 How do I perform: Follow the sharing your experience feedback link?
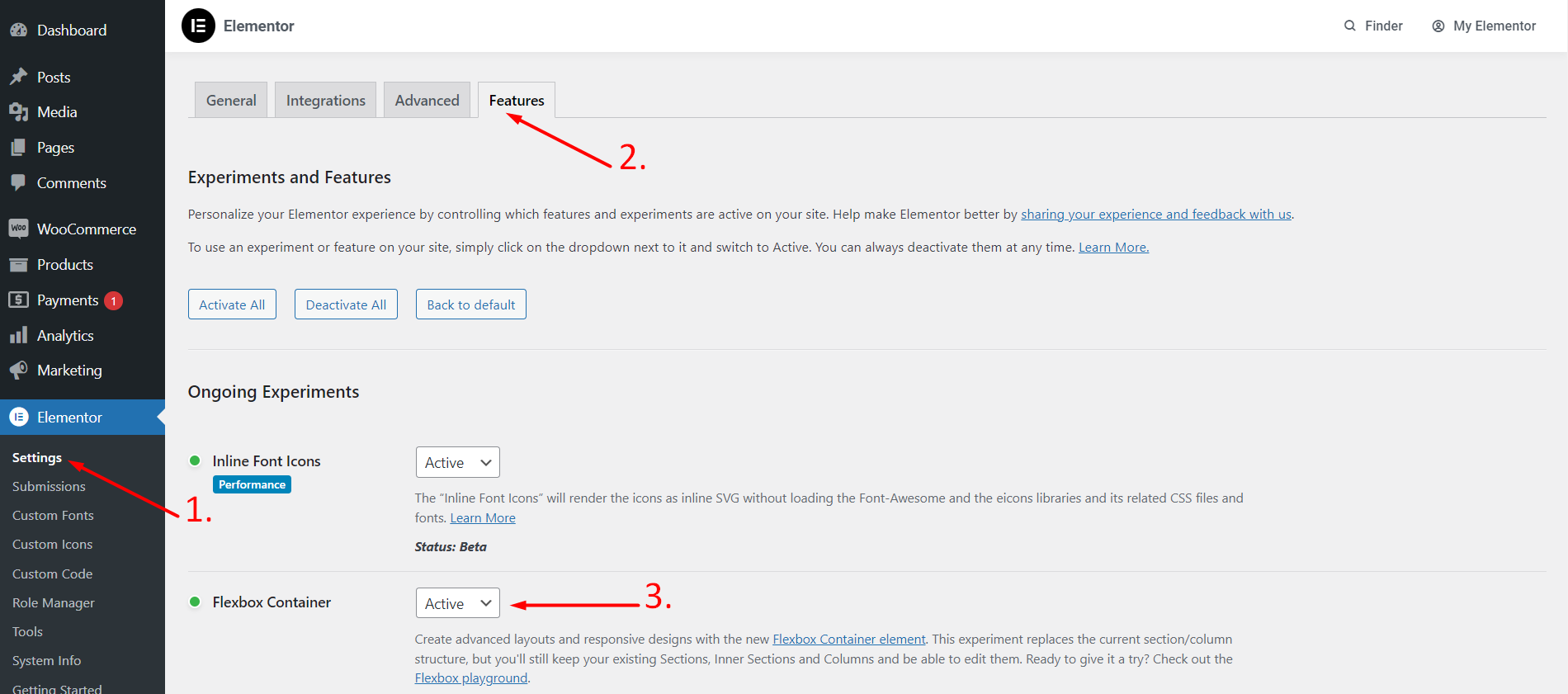tap(1156, 214)
